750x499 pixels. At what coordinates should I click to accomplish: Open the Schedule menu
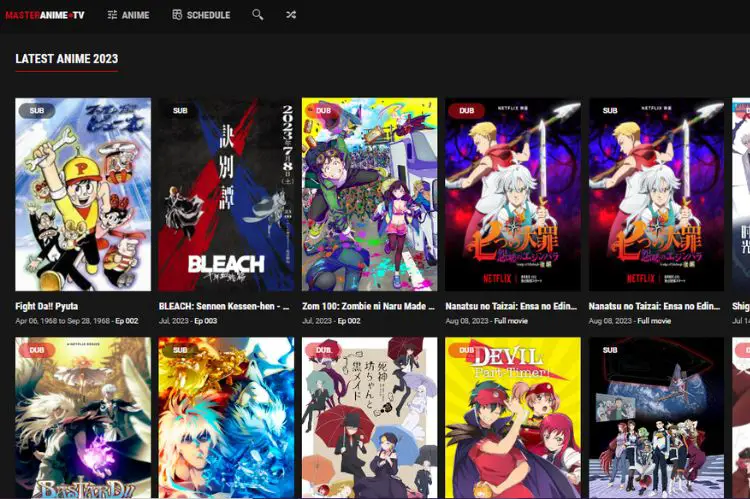(201, 15)
